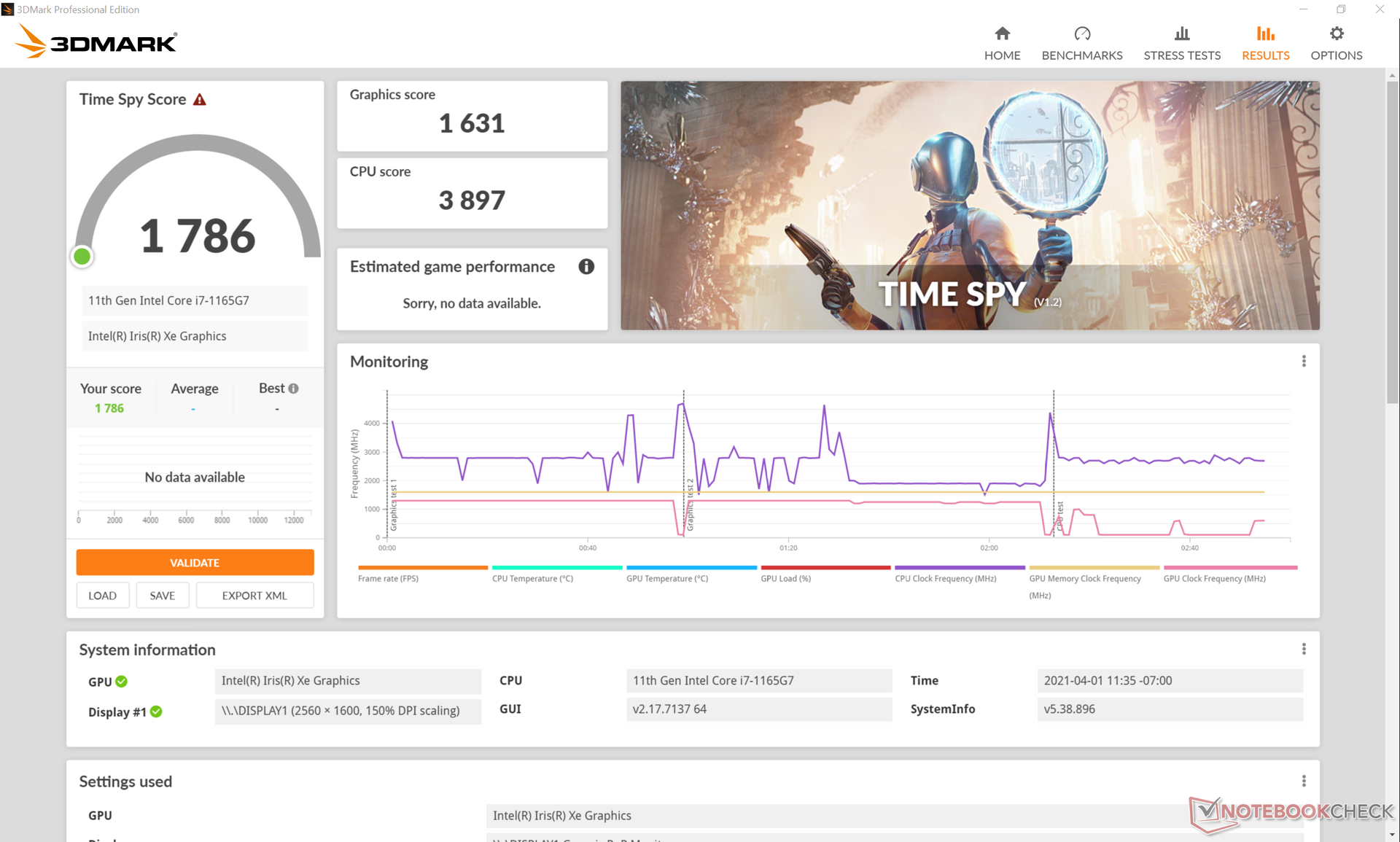This screenshot has width=1400, height=842.
Task: Open the Settings used three-dot menu
Action: 1304,781
